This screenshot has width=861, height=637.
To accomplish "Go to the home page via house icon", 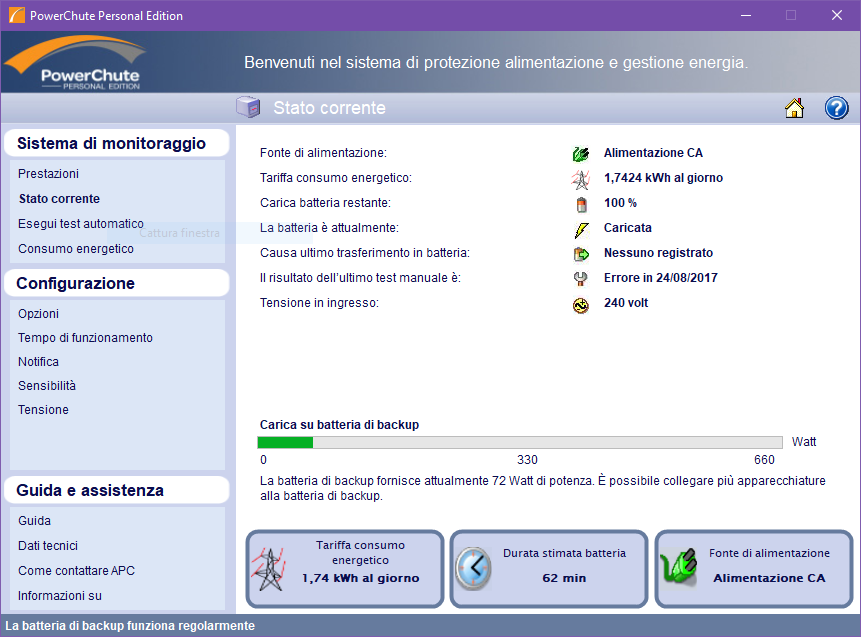I will [794, 108].
